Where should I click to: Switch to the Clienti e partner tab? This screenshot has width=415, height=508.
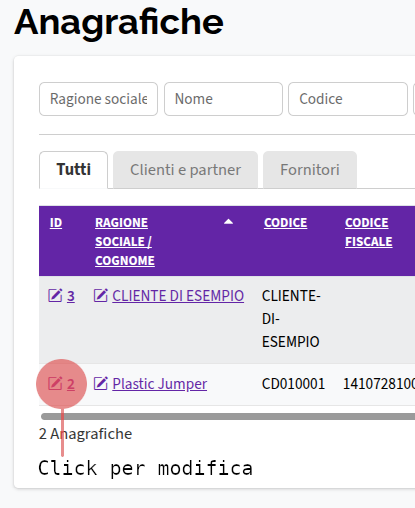pyautogui.click(x=185, y=170)
